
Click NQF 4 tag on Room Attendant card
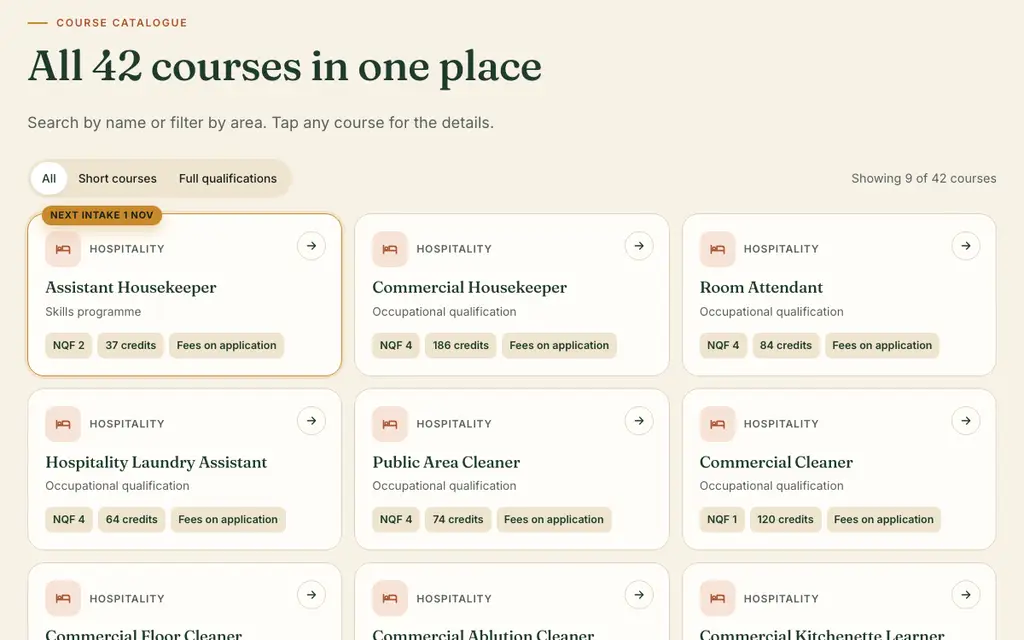(x=723, y=345)
